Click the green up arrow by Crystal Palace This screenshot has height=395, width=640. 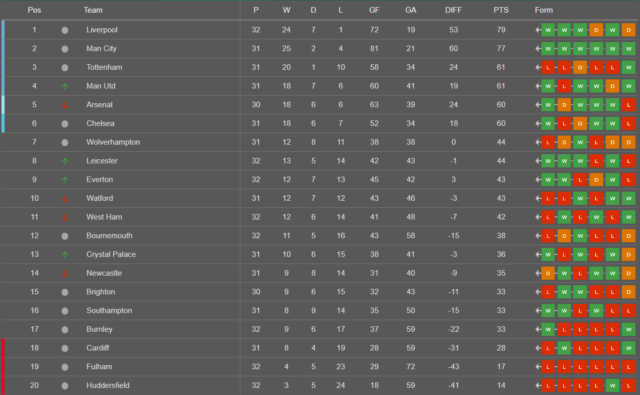click(x=64, y=255)
